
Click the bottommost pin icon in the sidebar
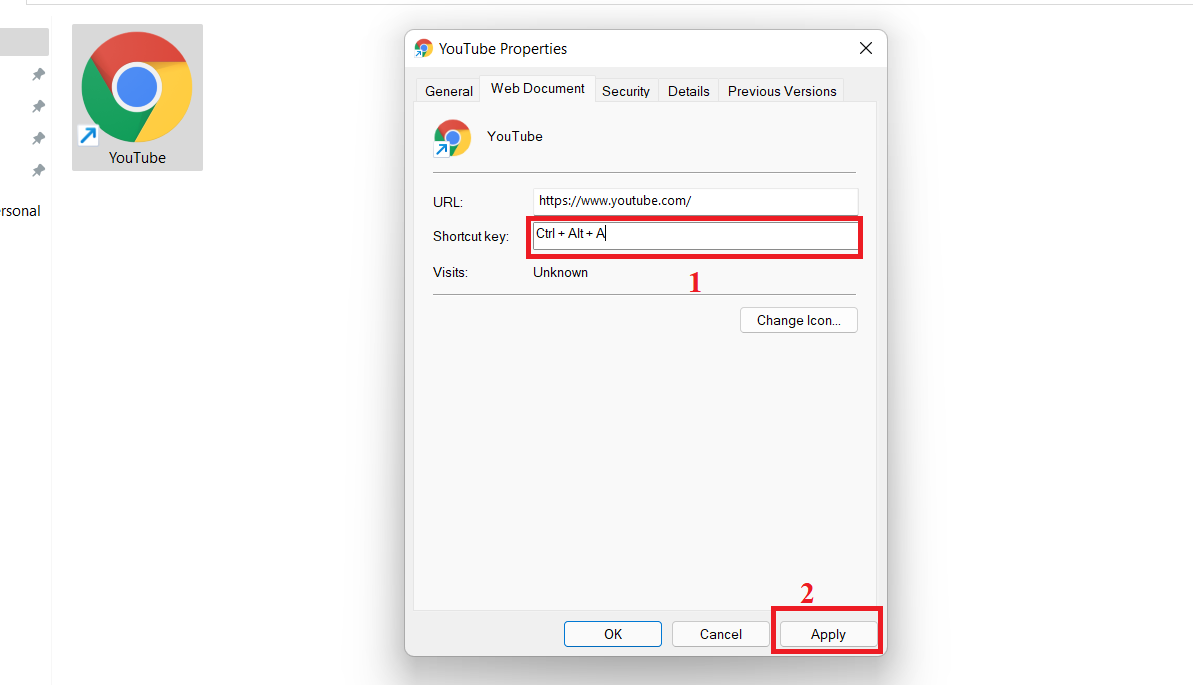point(38,170)
